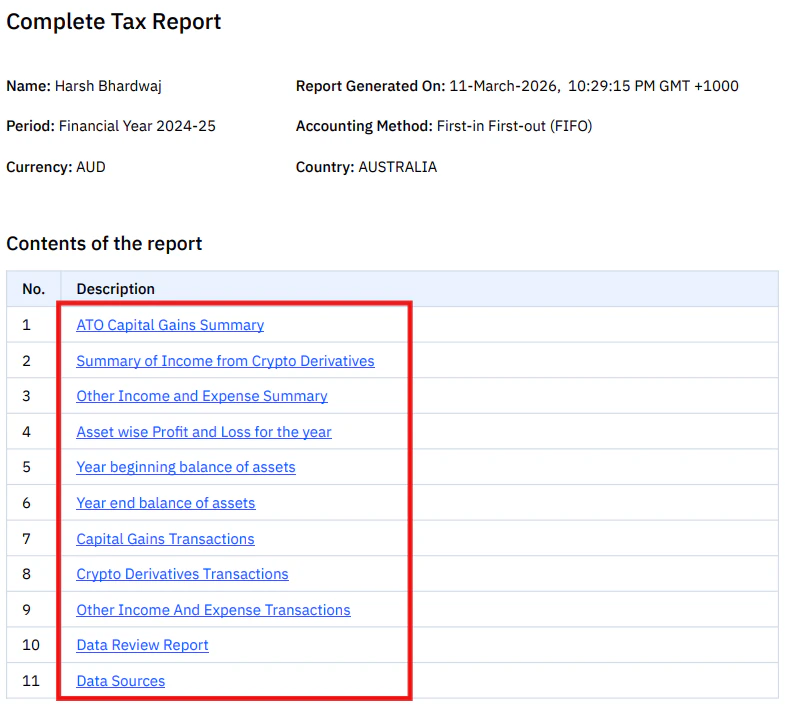Open the Data Review Report link
The width and height of the screenshot is (798, 712).
tap(142, 645)
